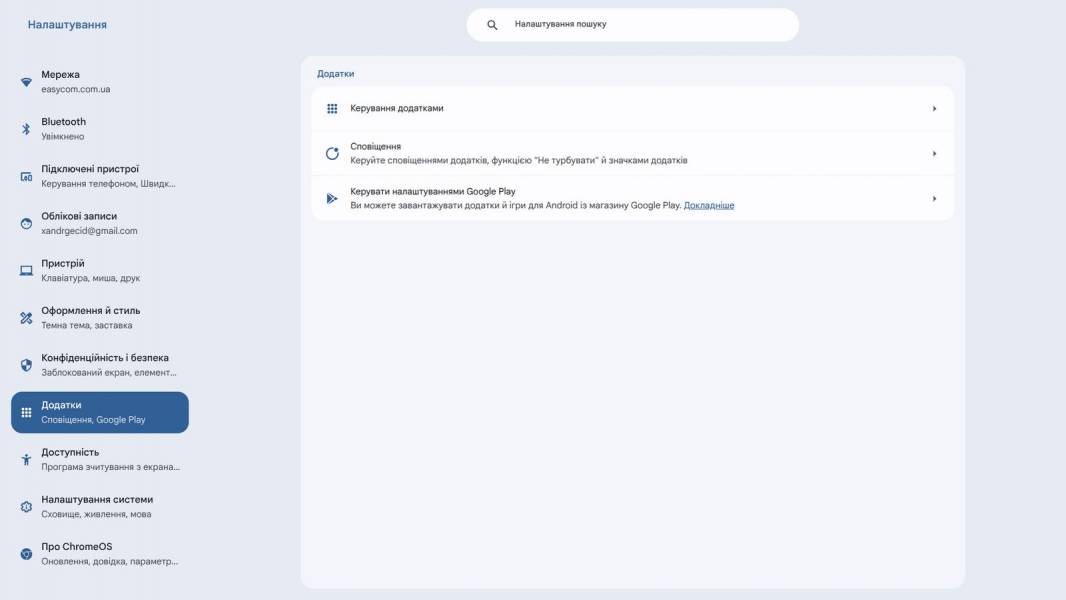Click the Оформлення й стиль brush icon

point(26,318)
